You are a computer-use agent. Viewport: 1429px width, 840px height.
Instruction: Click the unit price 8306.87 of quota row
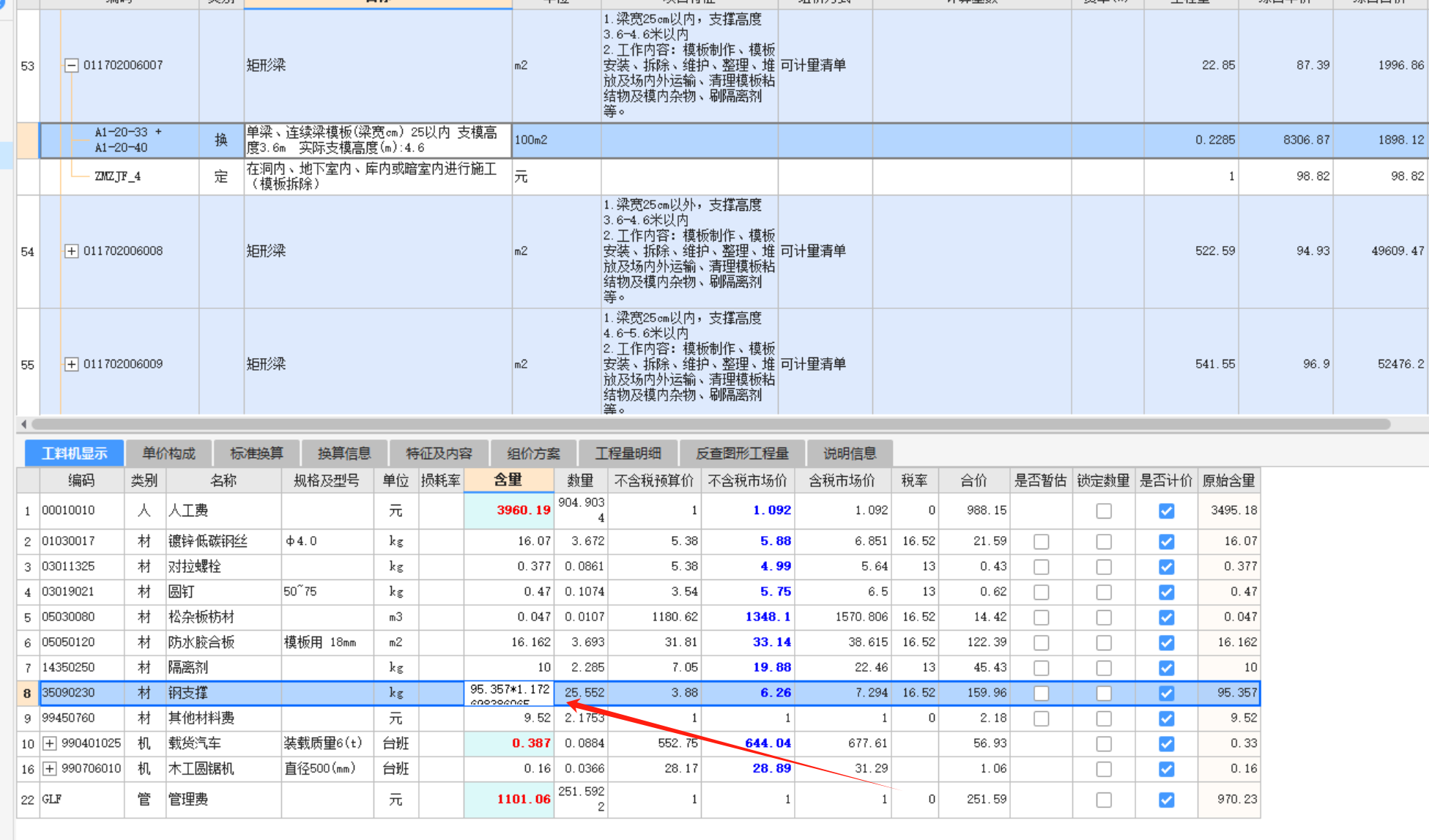1306,140
